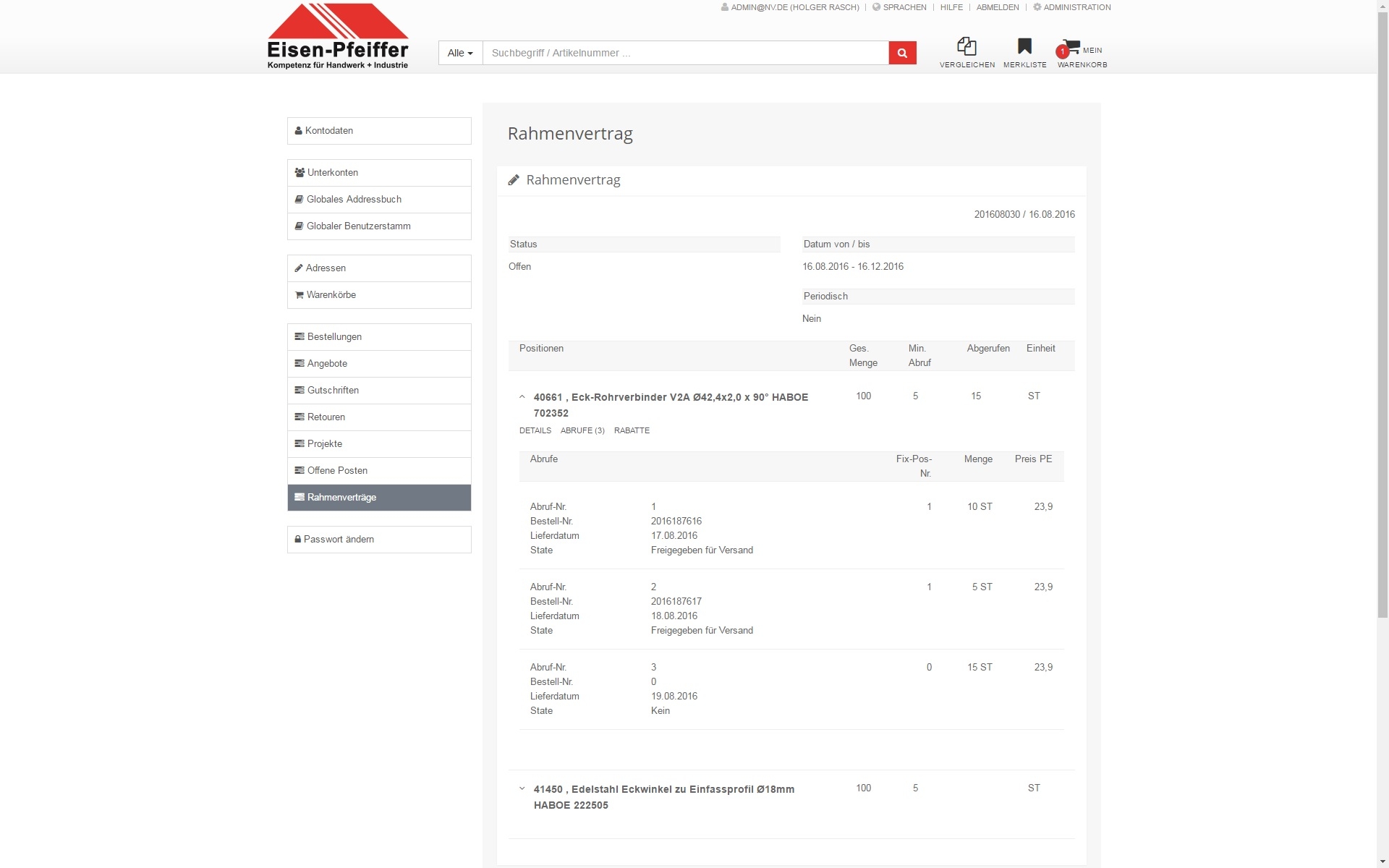
Task: Expand position 41450 Edelstahl Eckwinkel
Action: tap(522, 789)
